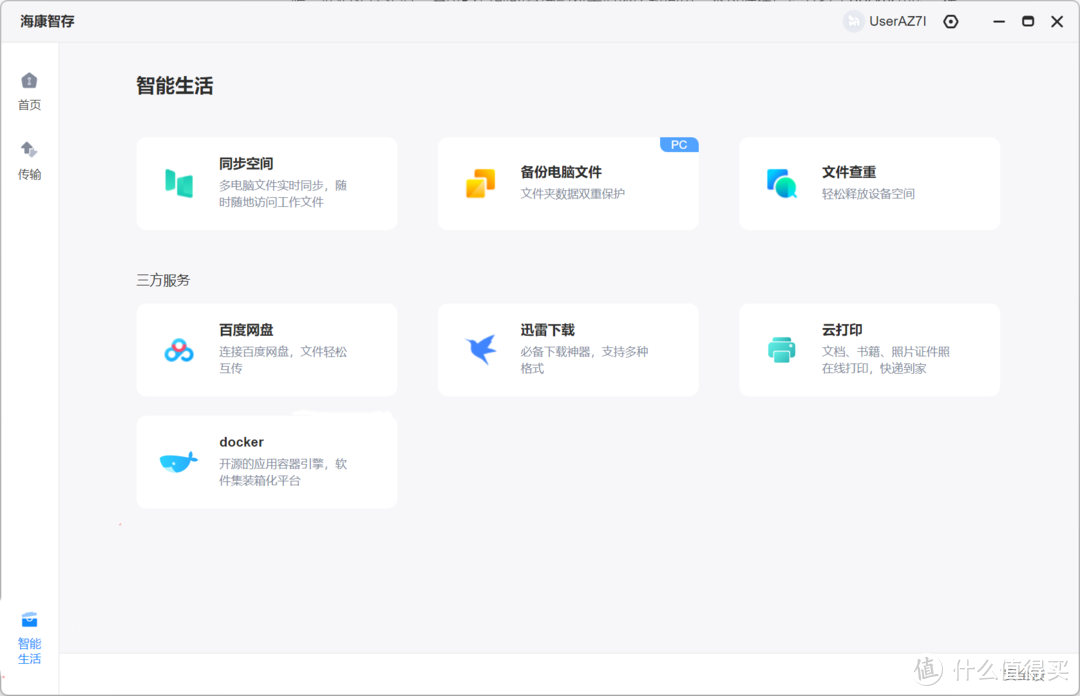Open the 同步空间 card
Screen dimensions: 1080x696
[x=267, y=183]
